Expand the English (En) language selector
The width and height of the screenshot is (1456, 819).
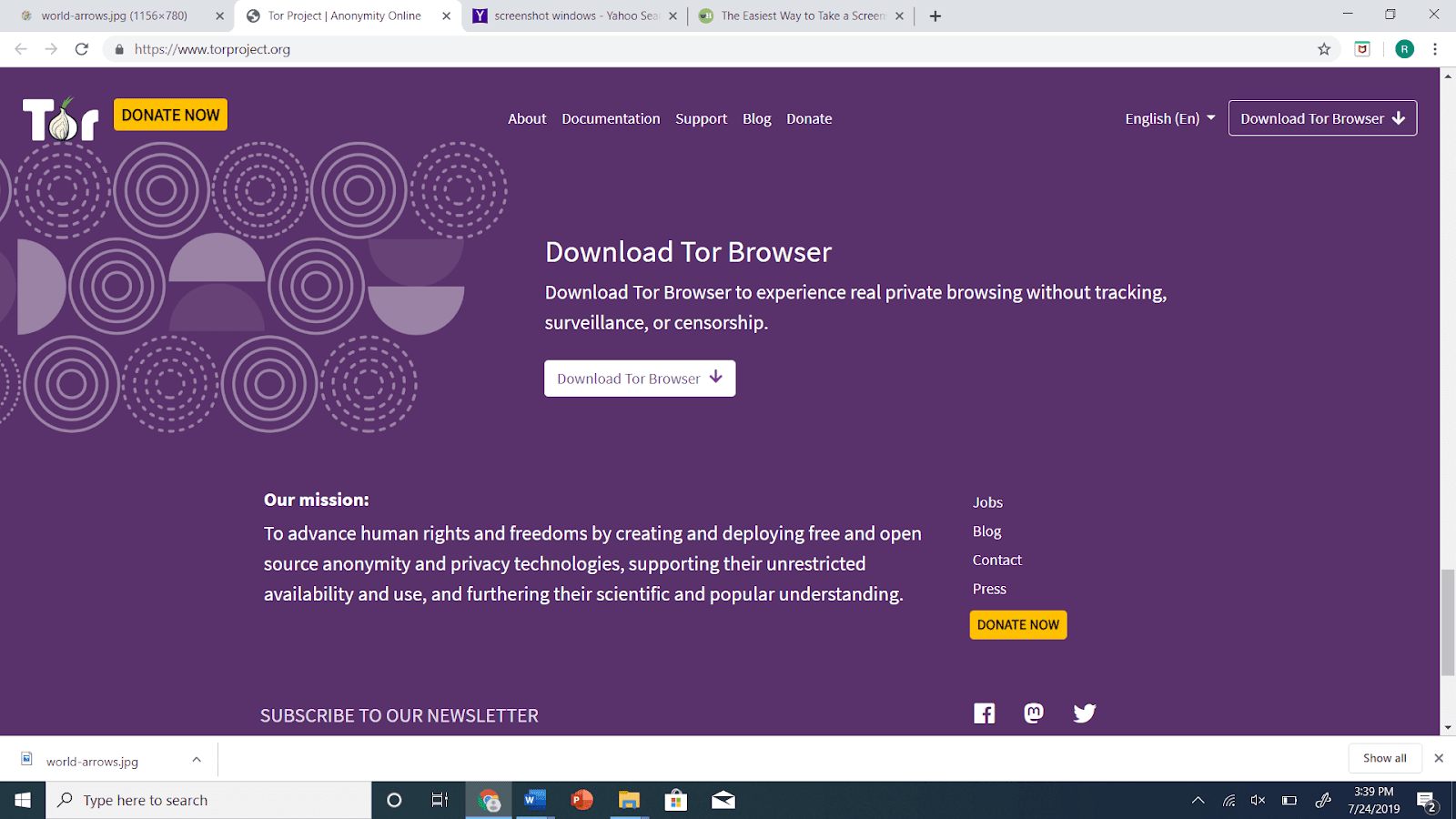[x=1169, y=118]
